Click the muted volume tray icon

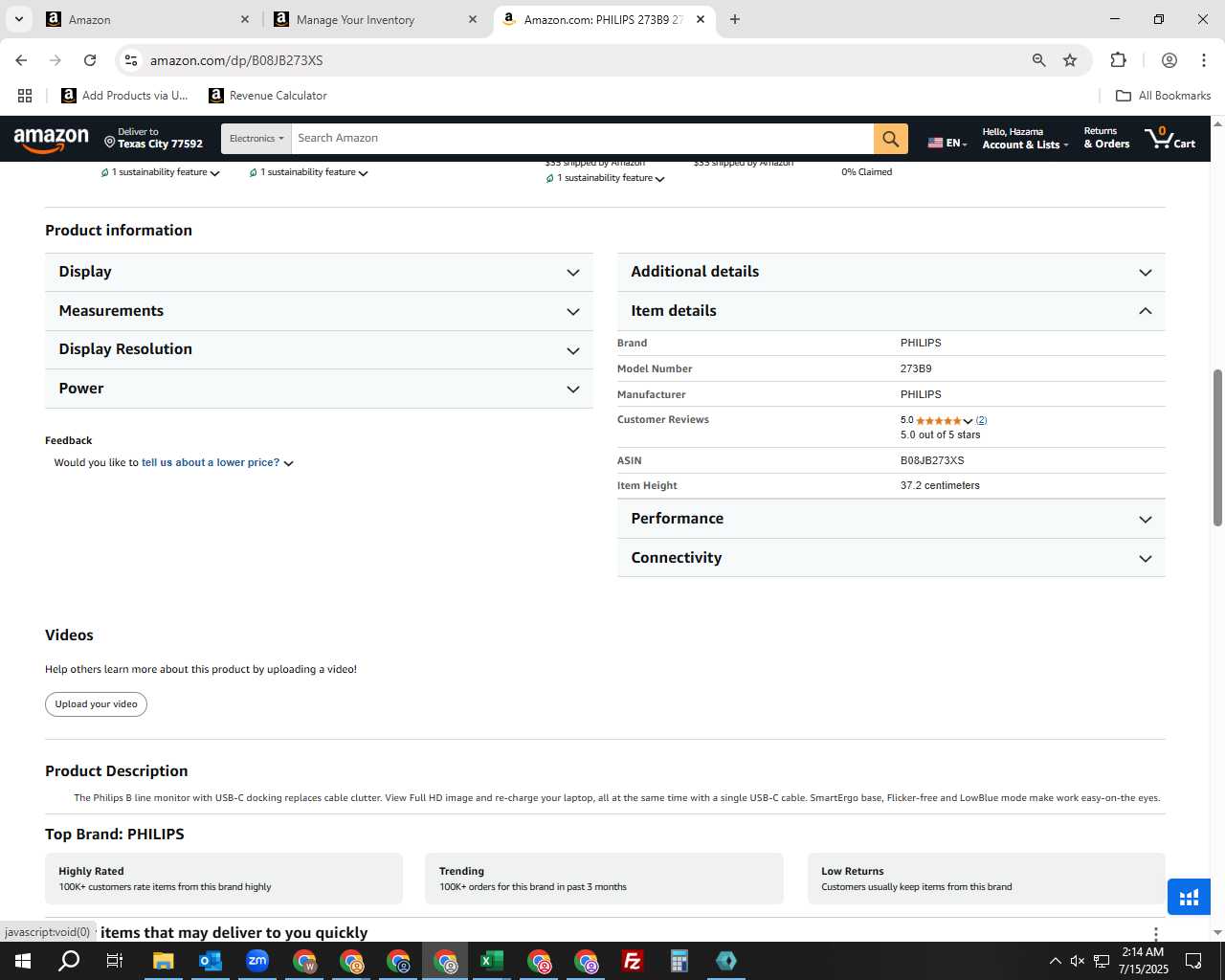coord(1078,961)
